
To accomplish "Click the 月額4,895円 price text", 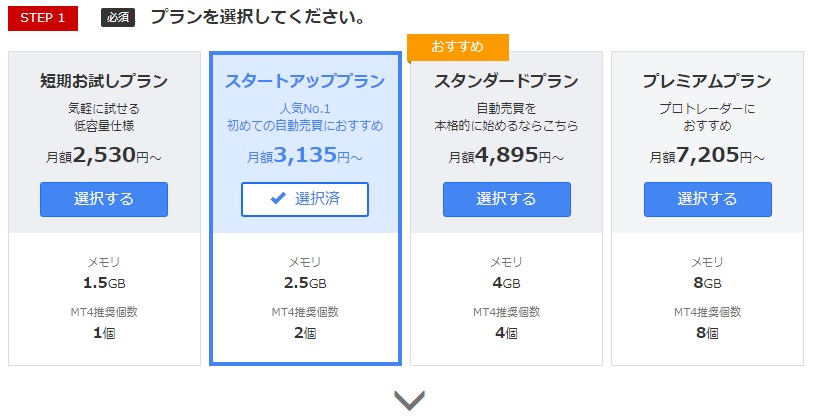I will pos(506,155).
